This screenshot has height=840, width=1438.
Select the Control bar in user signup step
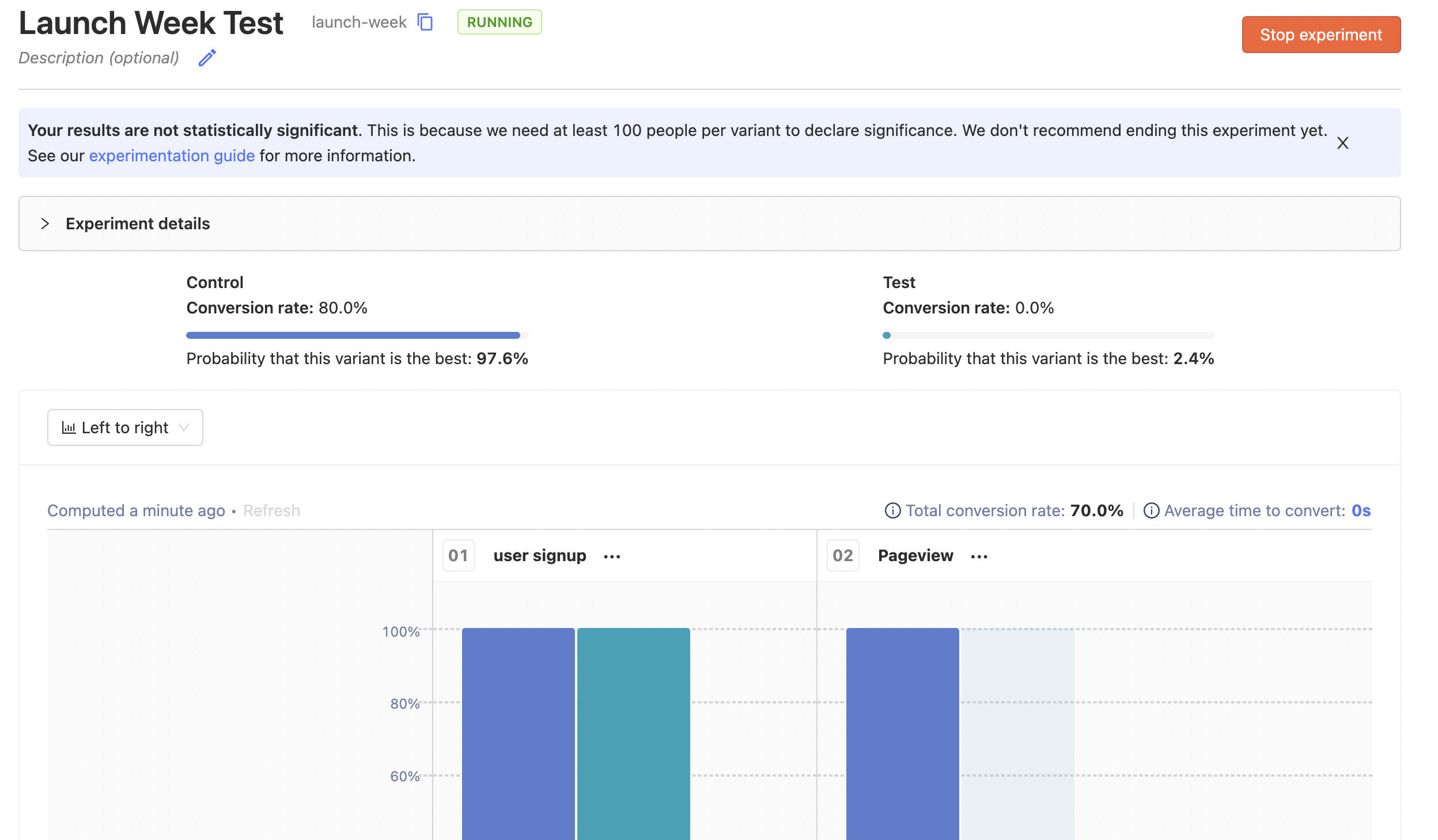518,732
